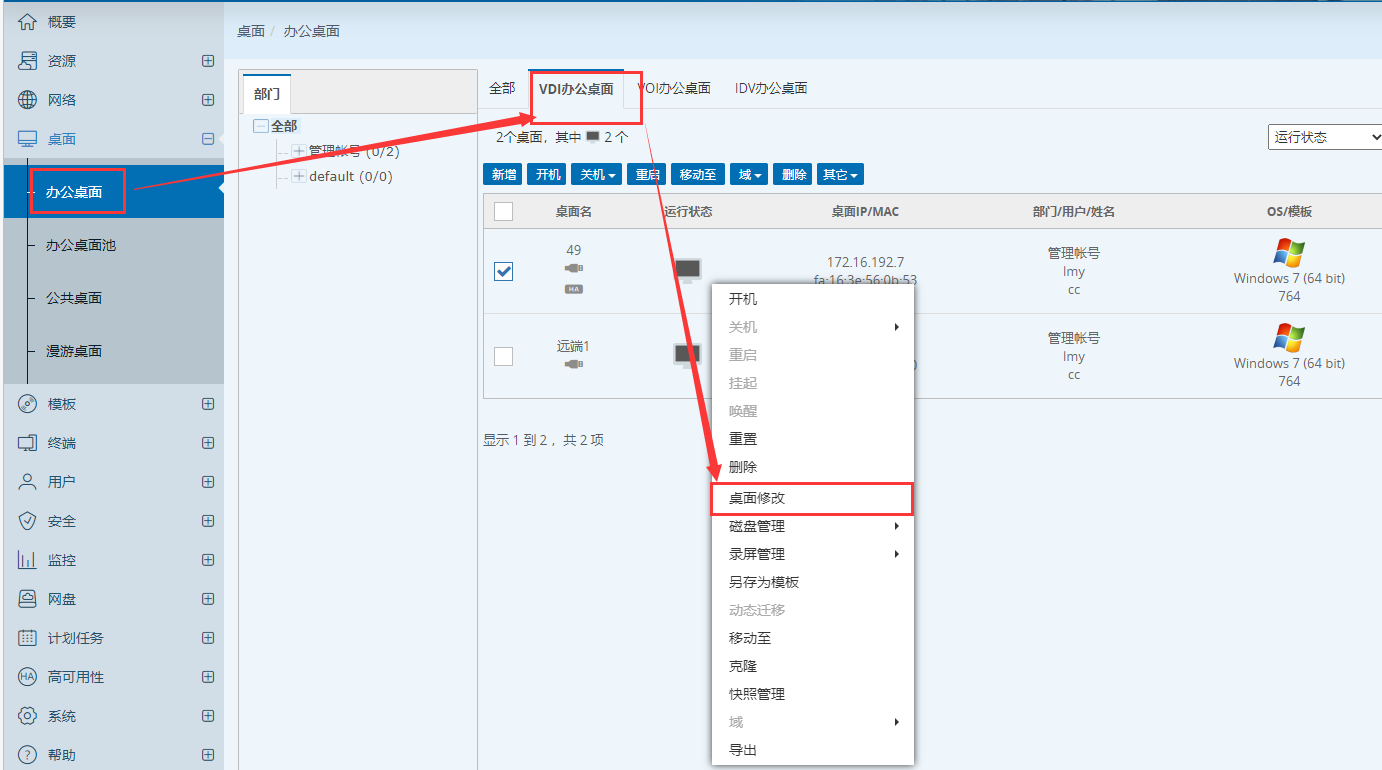The height and width of the screenshot is (770, 1382).
Task: Choose 快照管理 in the context menu
Action: pyautogui.click(x=757, y=694)
